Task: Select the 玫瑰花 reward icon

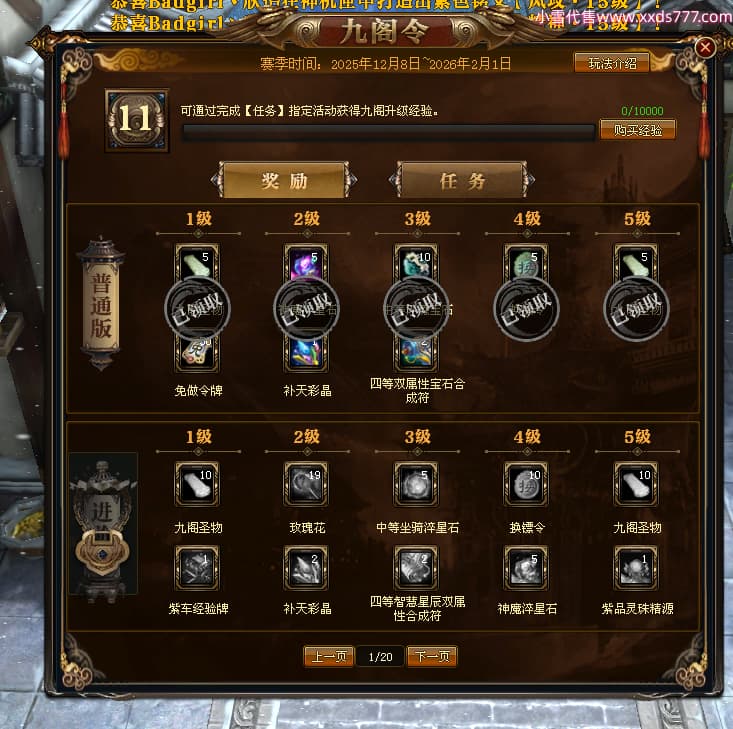Action: (306, 484)
